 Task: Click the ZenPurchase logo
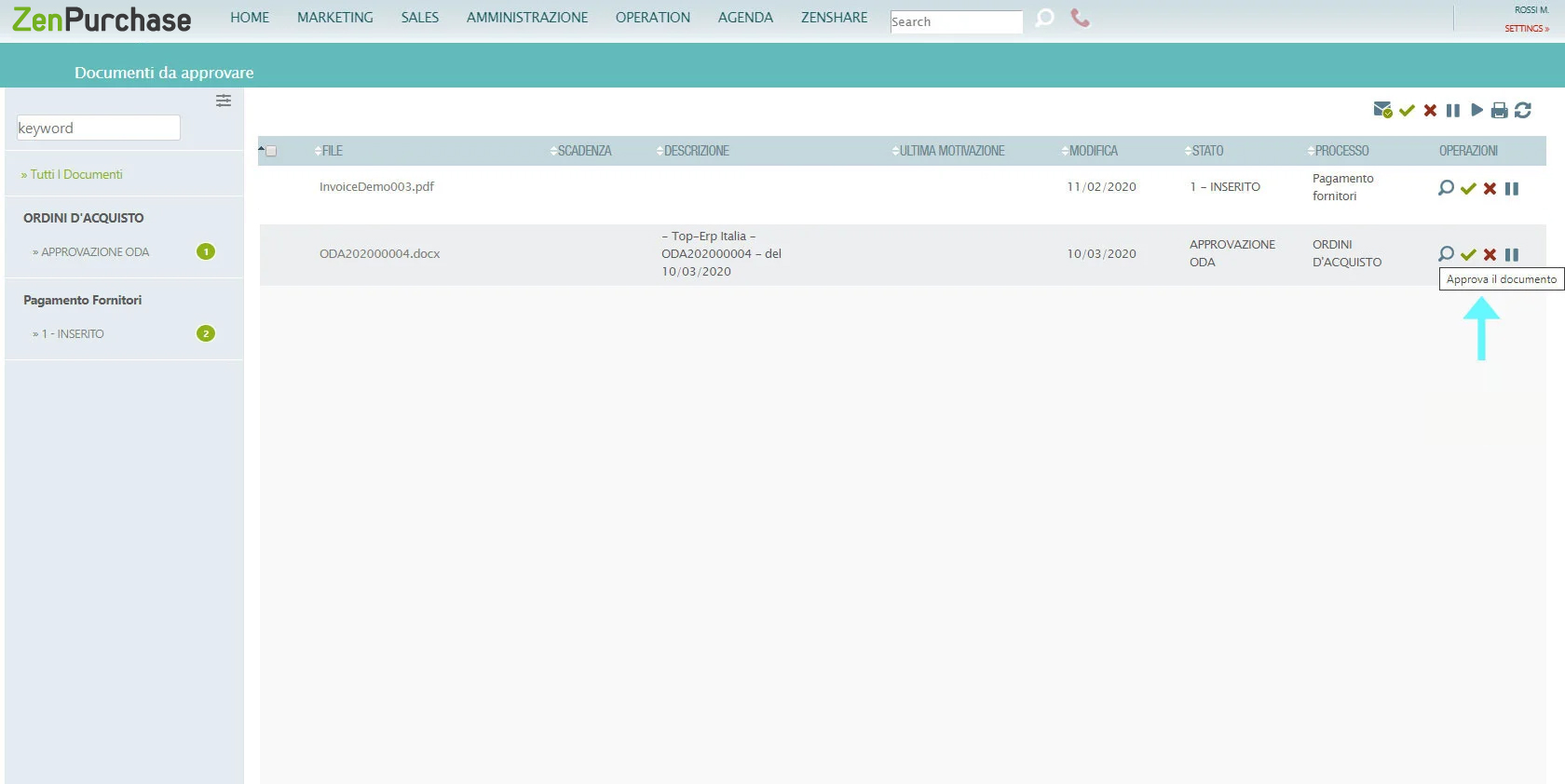coord(102,20)
